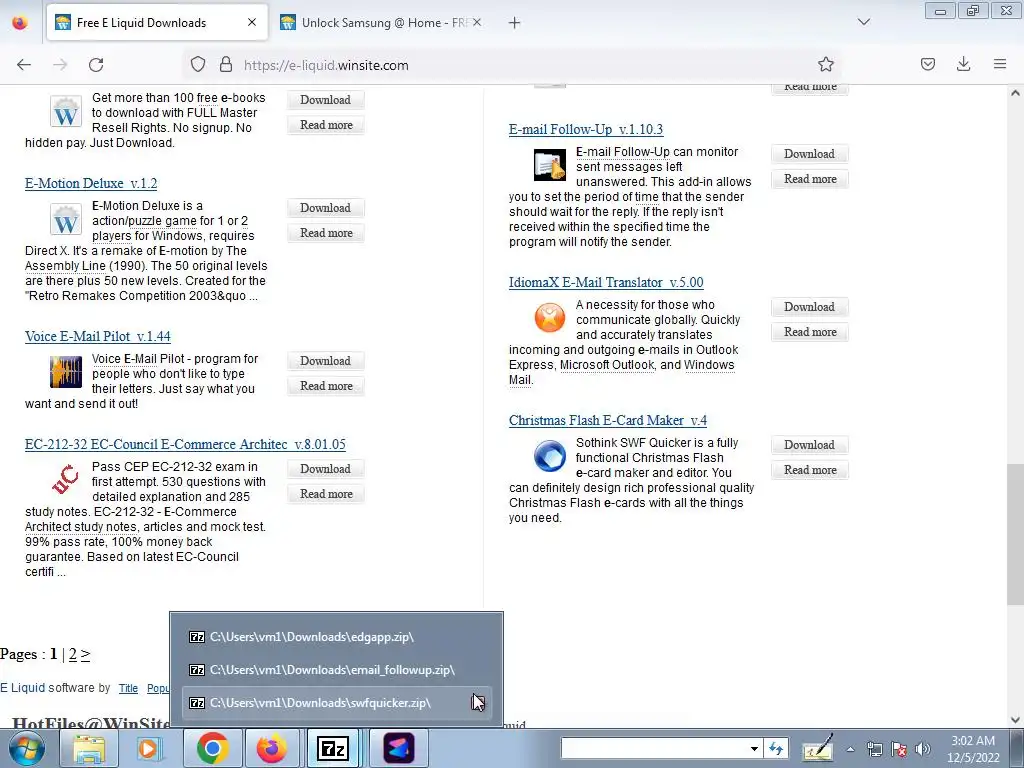Click the taskbar address refresh icon
The width and height of the screenshot is (1024, 768).
pos(776,748)
